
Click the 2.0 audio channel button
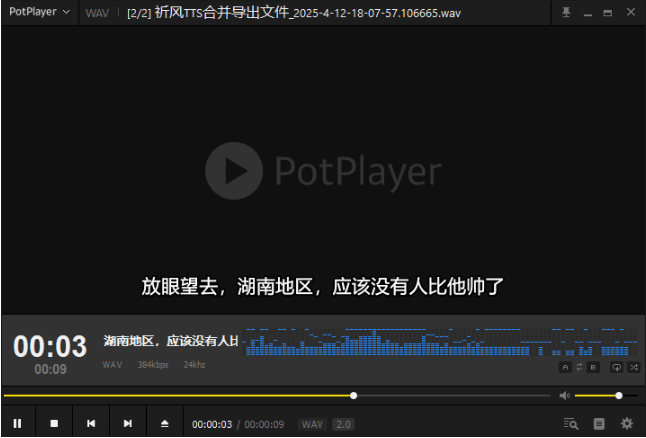point(343,425)
